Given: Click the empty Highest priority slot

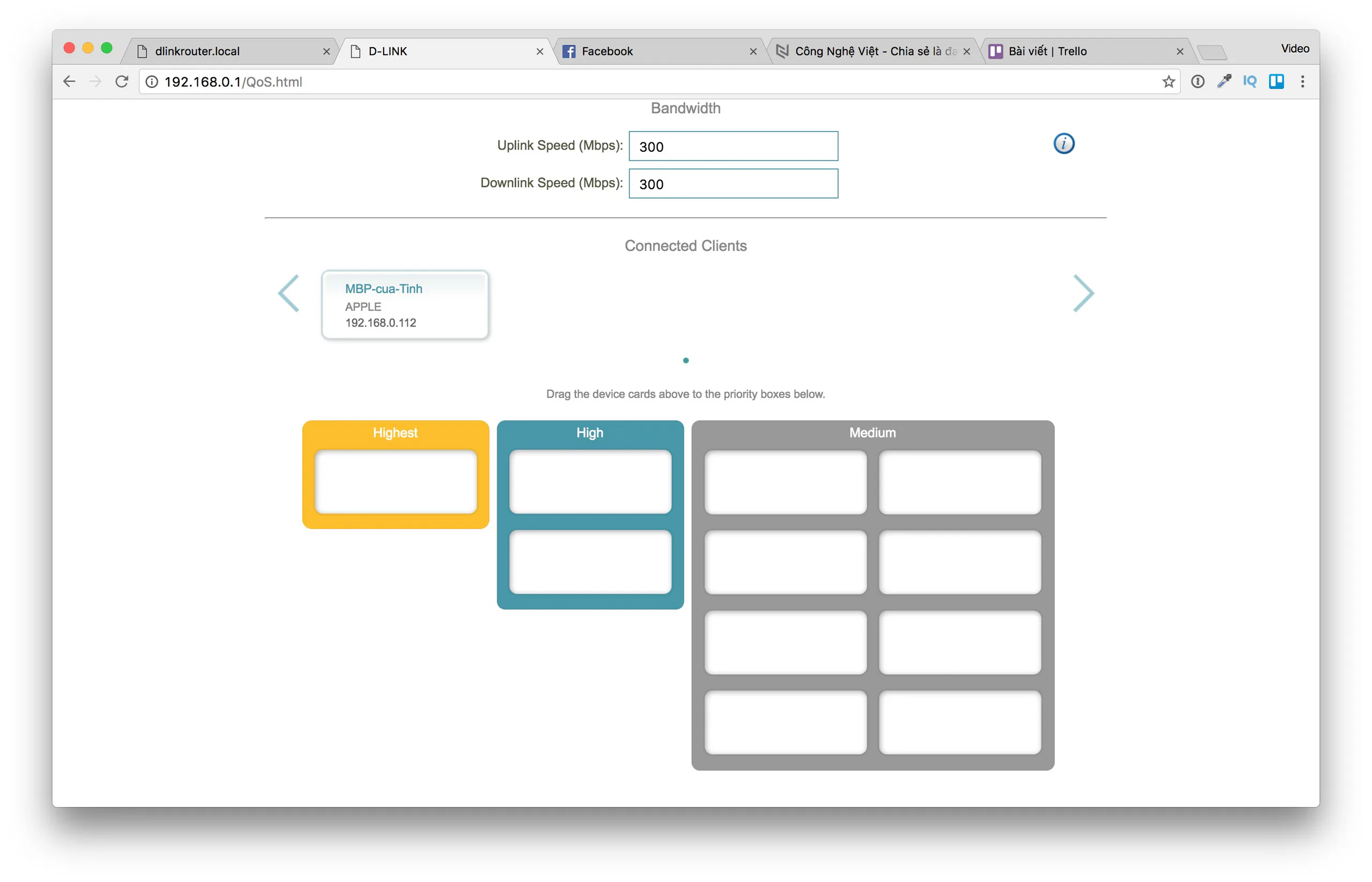Looking at the screenshot, I should 396,481.
